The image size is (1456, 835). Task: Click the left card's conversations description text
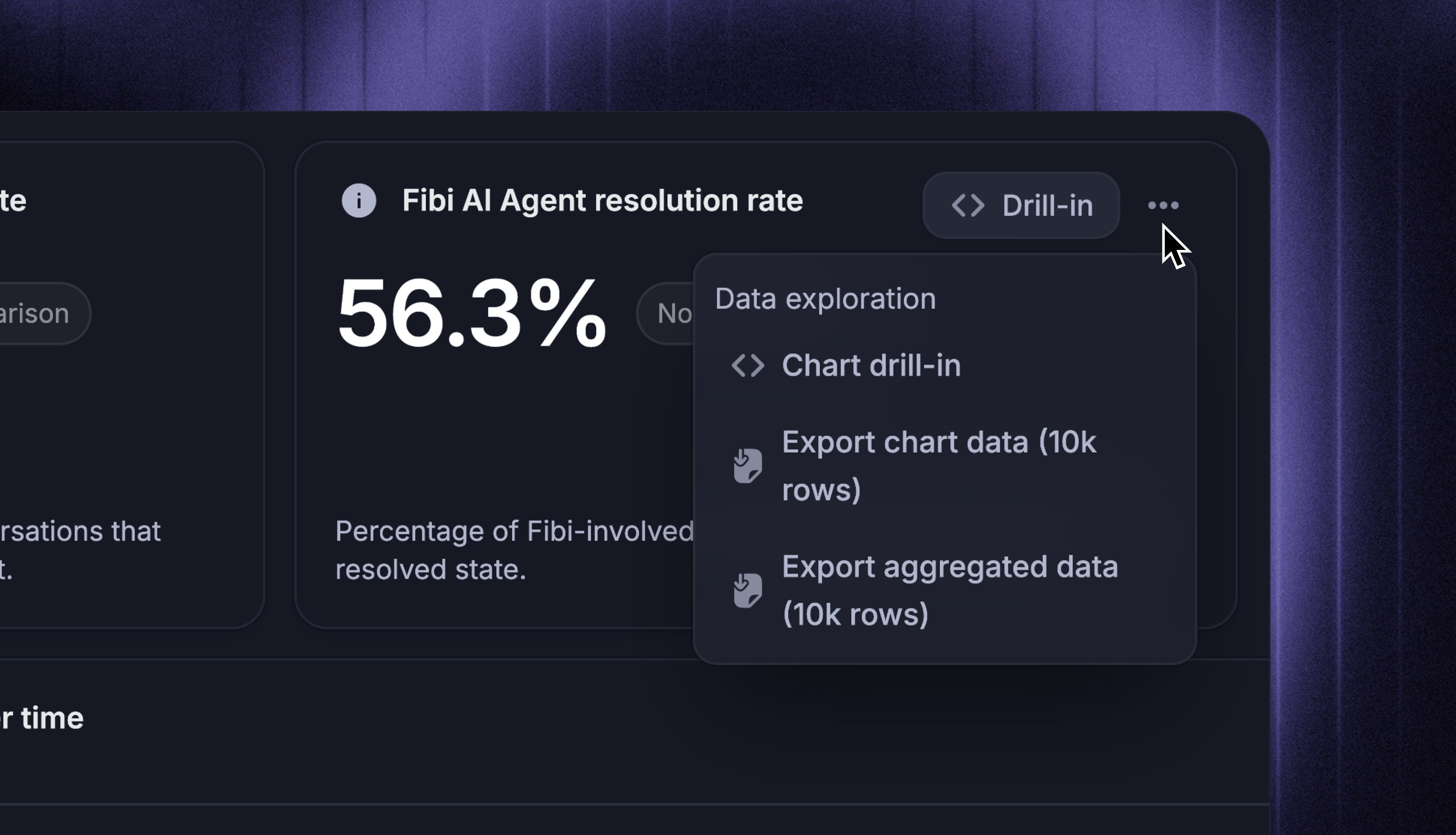click(80, 550)
